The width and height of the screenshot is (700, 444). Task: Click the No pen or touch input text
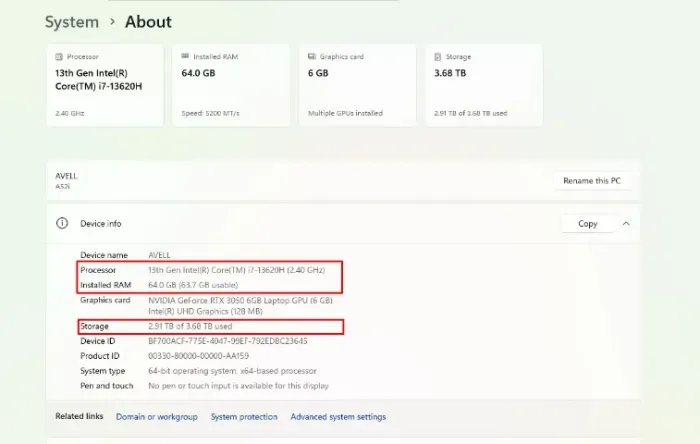[x=238, y=386]
